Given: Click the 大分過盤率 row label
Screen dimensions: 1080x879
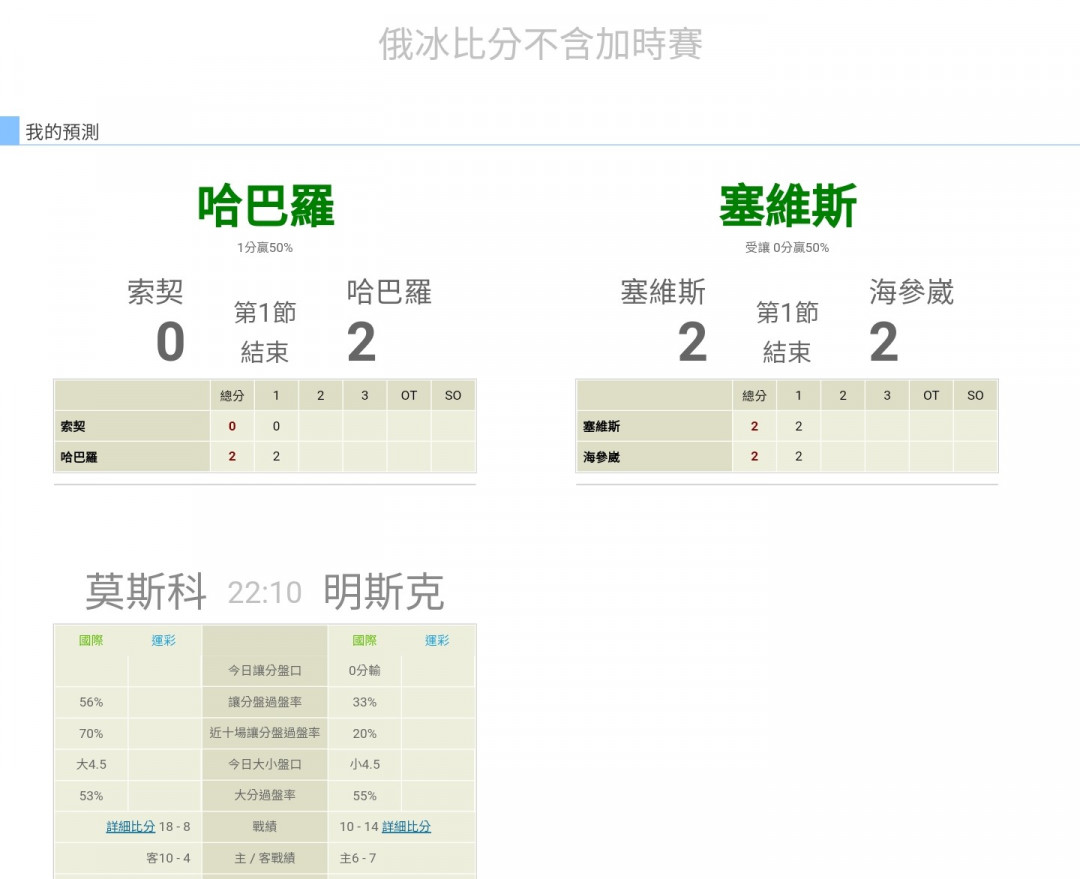Looking at the screenshot, I should point(265,796).
